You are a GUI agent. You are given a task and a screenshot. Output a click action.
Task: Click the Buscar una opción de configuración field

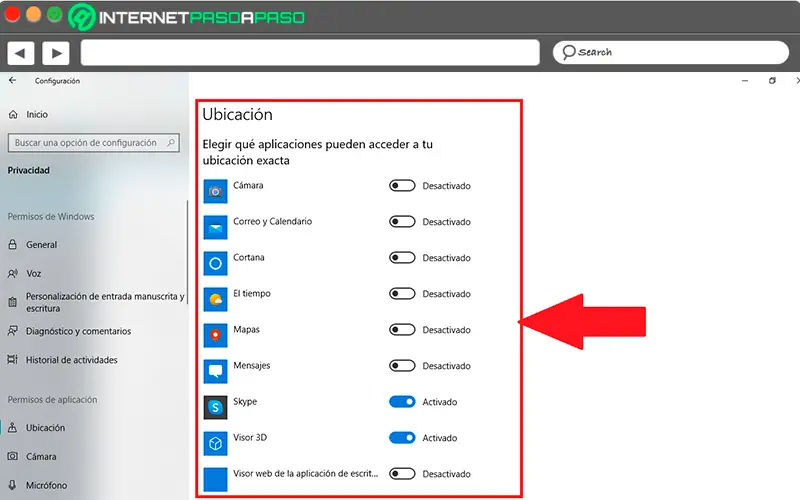[94, 143]
